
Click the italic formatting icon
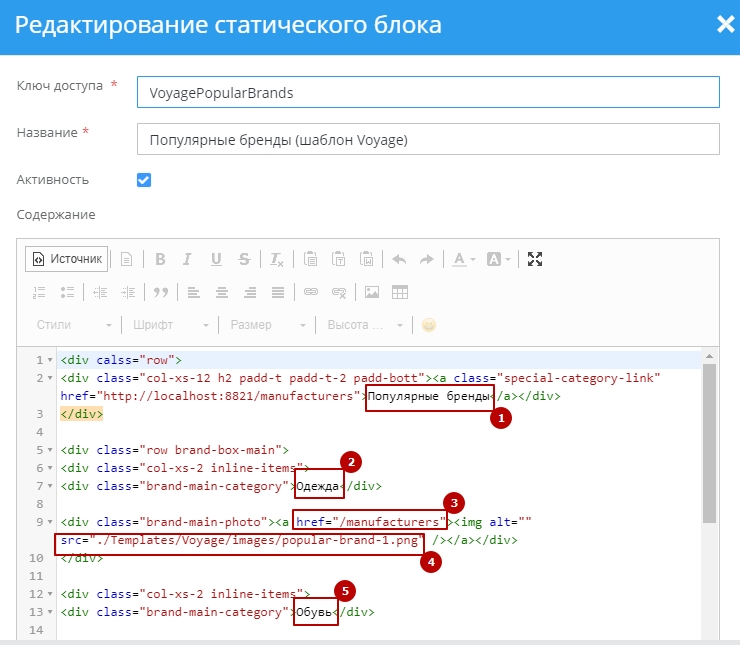coord(187,259)
